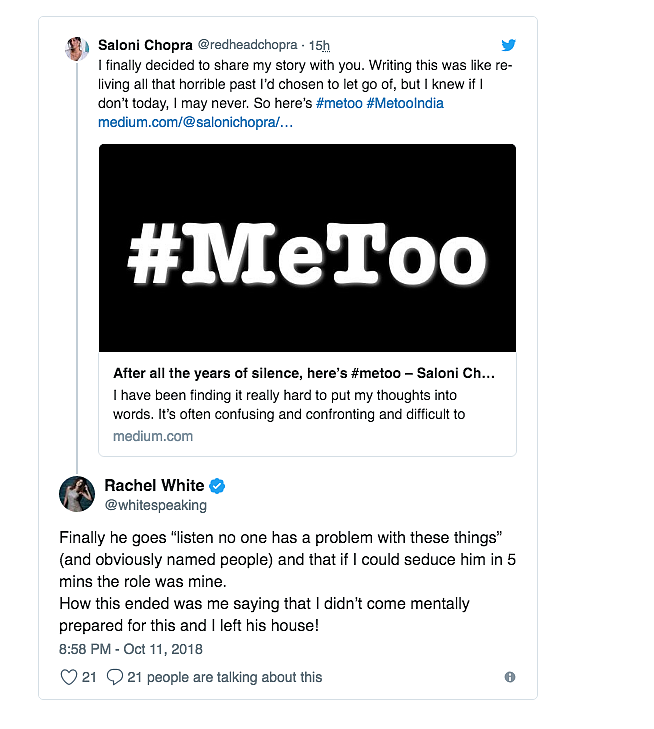Click the reply speech bubble icon
This screenshot has width=654, height=729.
(x=114, y=677)
